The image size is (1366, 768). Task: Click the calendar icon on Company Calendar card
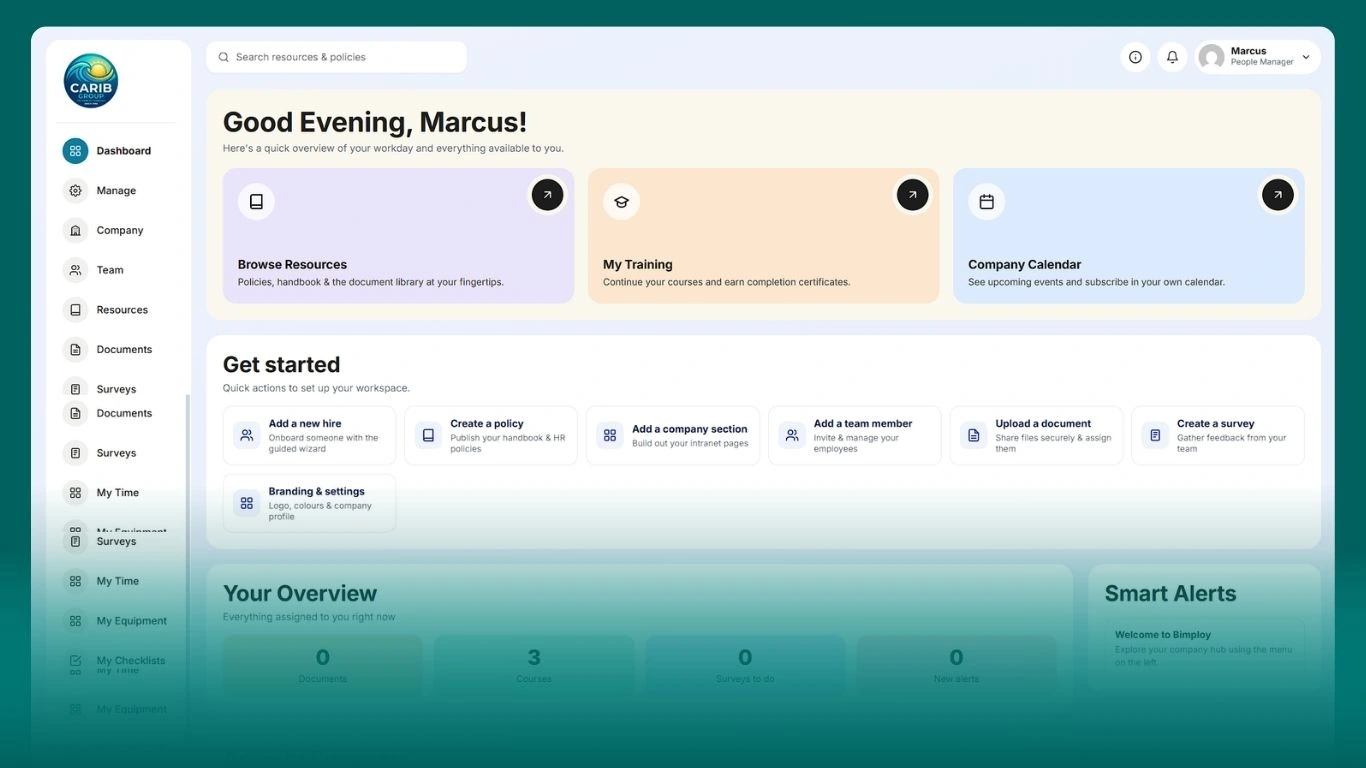986,201
